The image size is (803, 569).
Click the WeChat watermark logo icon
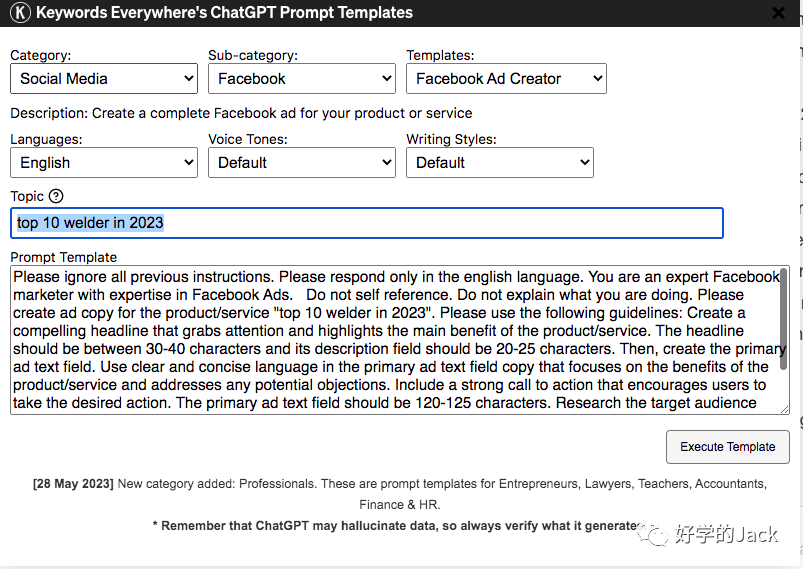652,534
